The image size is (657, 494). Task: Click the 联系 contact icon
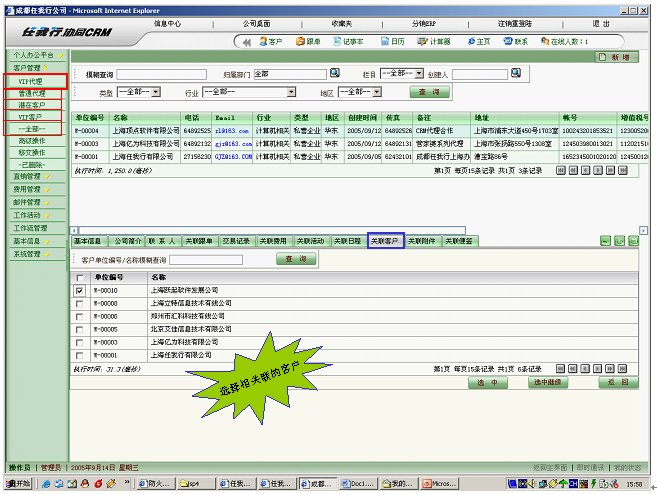point(515,42)
